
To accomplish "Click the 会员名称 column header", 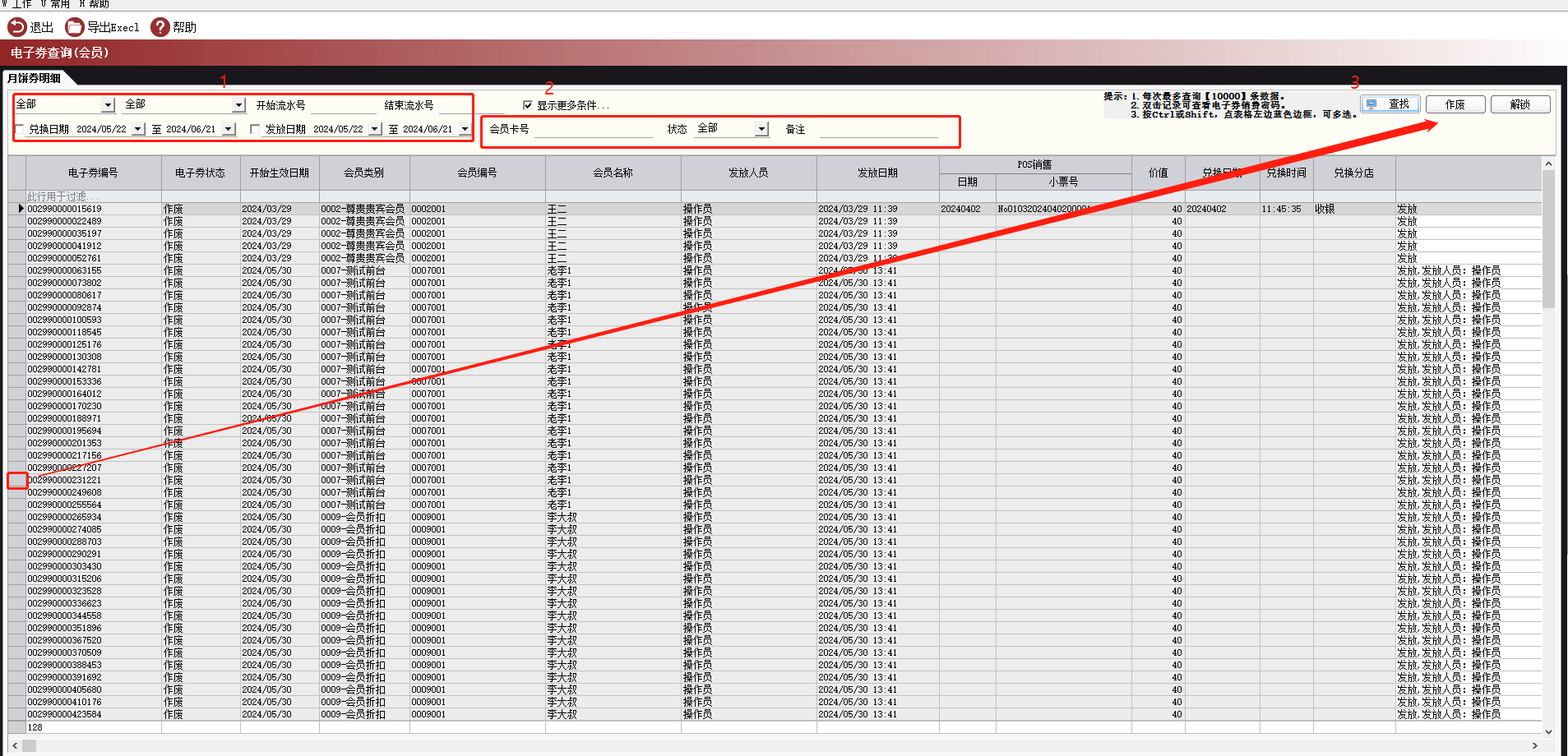I will (613, 173).
